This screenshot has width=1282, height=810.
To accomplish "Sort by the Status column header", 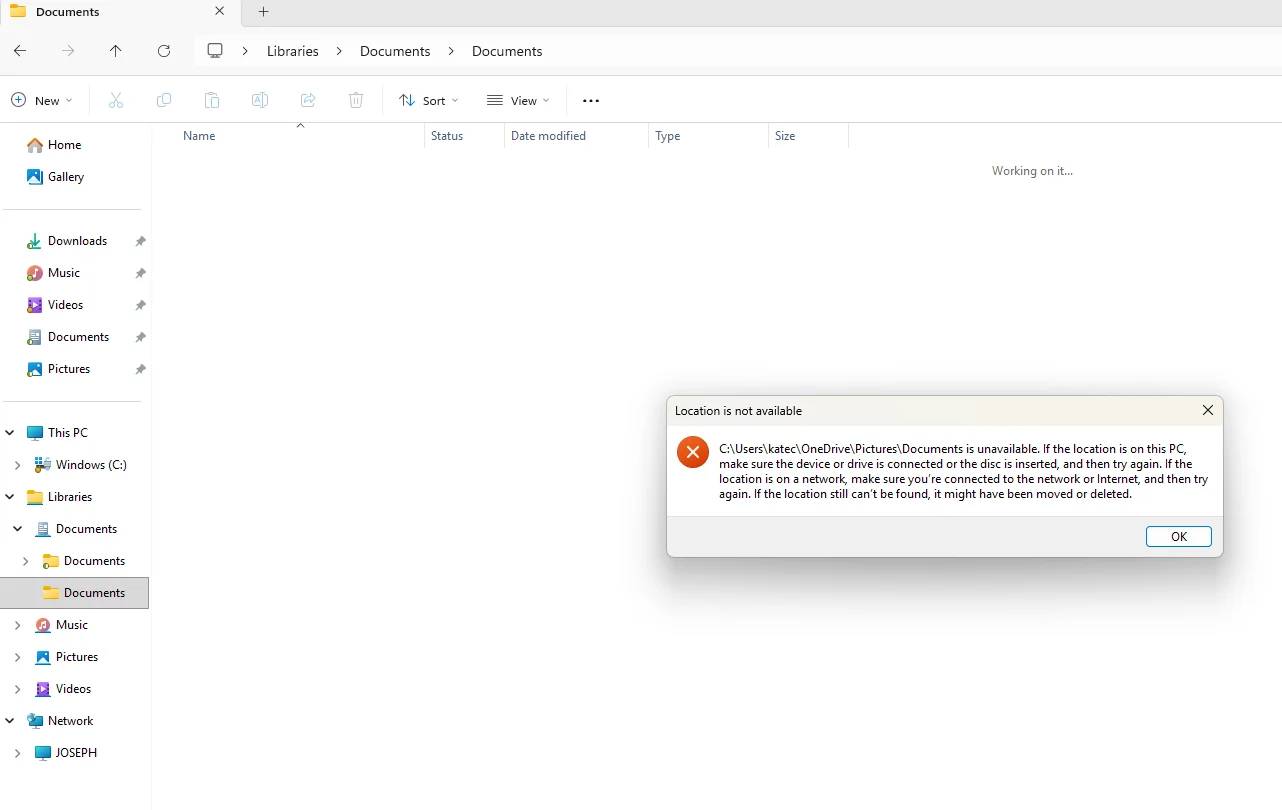I will pos(447,136).
